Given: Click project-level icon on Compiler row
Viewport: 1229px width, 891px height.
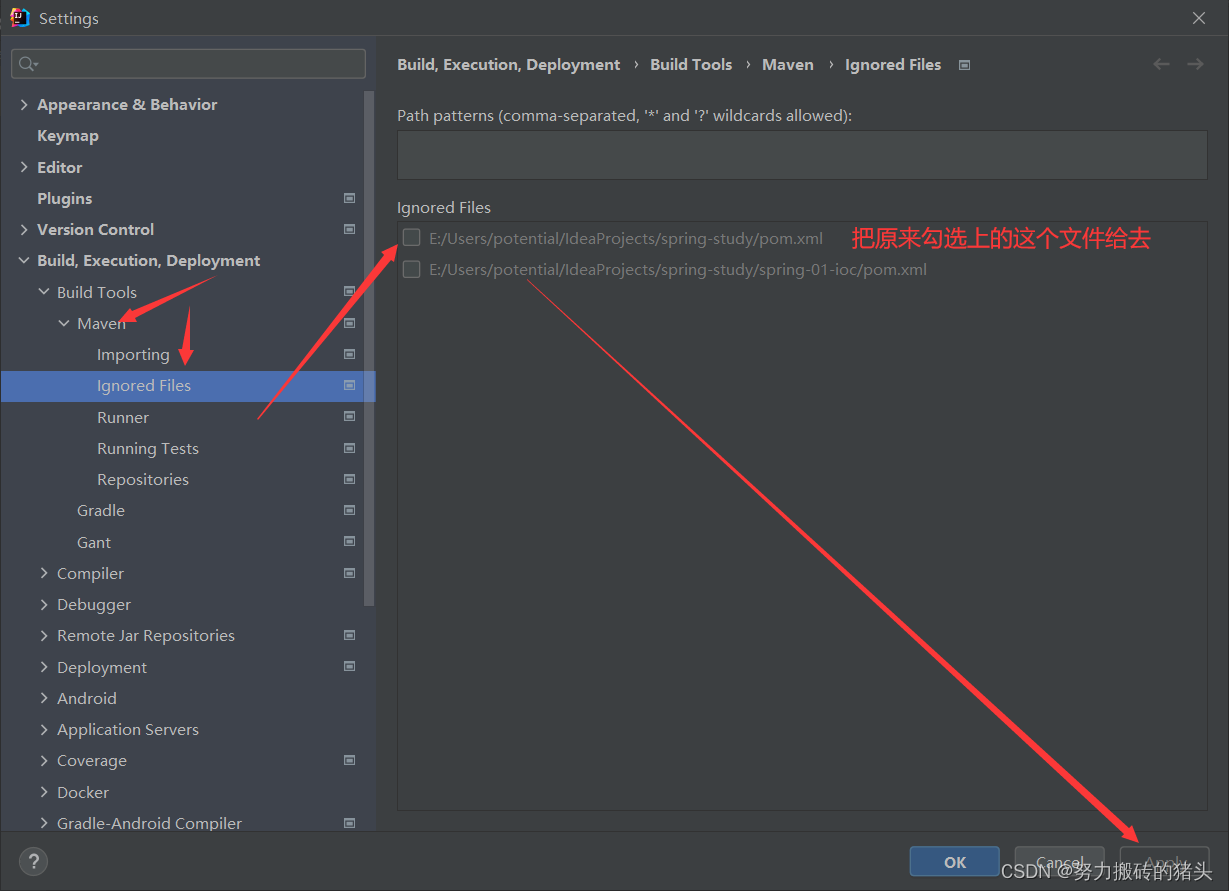Looking at the screenshot, I should (349, 573).
